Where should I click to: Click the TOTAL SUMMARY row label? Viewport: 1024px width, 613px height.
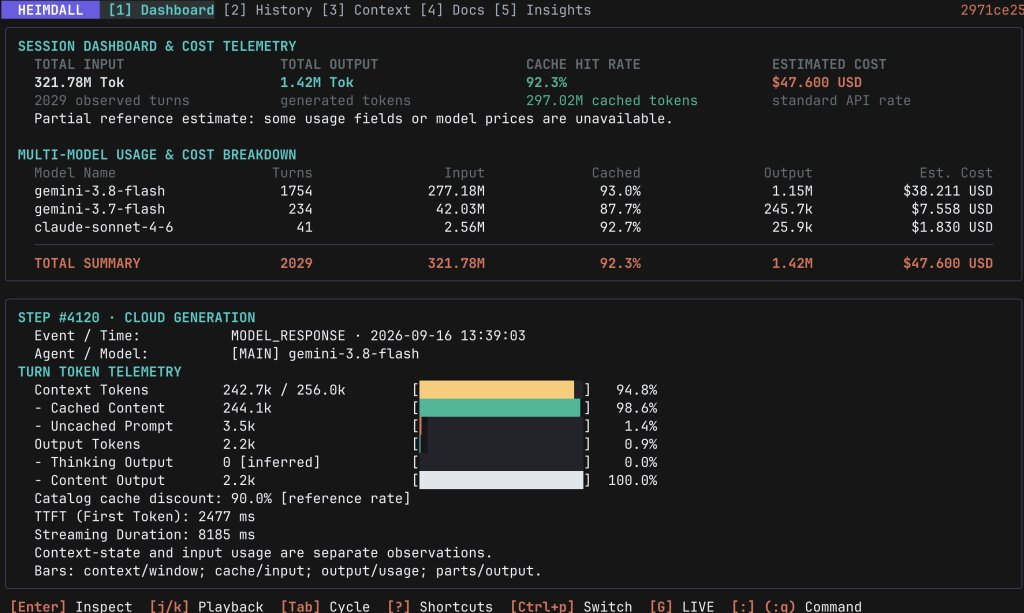(x=88, y=264)
